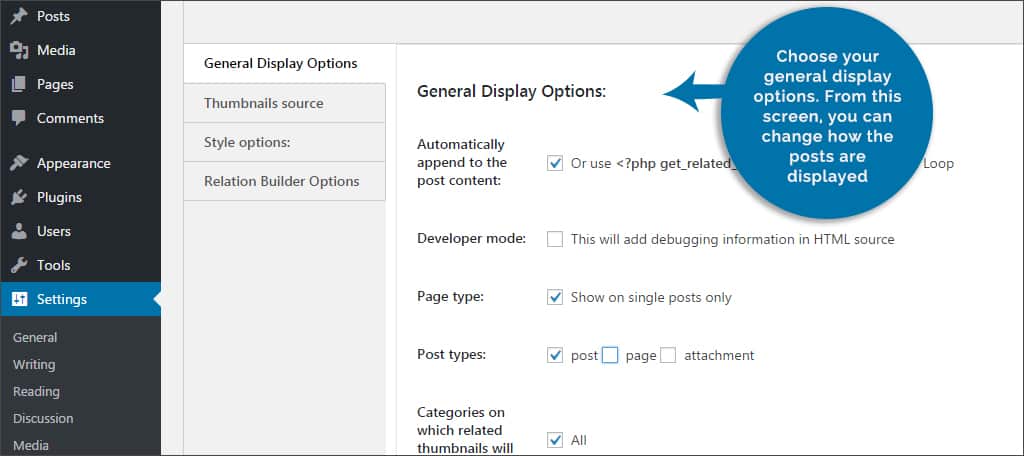1024x456 pixels.
Task: Click the Users person icon
Action: [19, 231]
